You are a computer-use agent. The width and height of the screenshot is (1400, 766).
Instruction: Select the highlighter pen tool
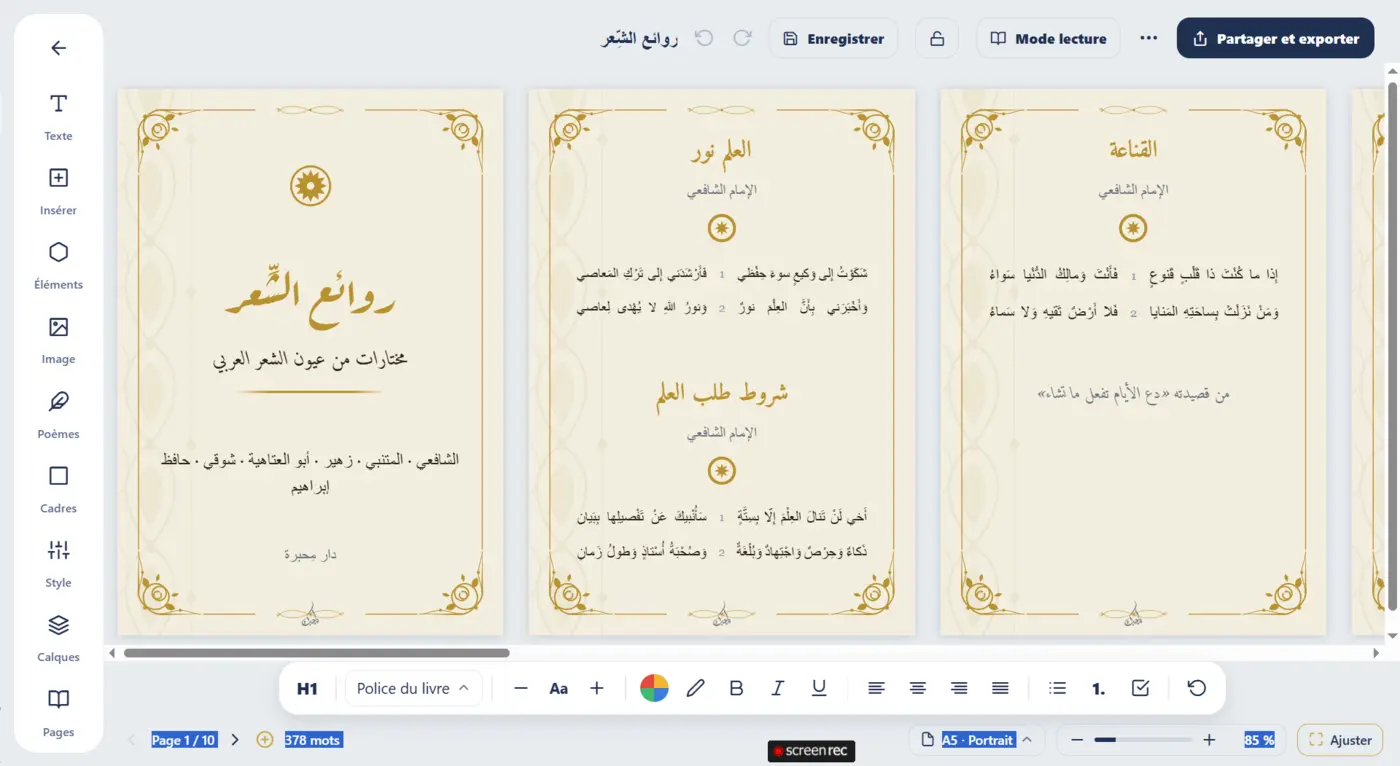tap(696, 688)
